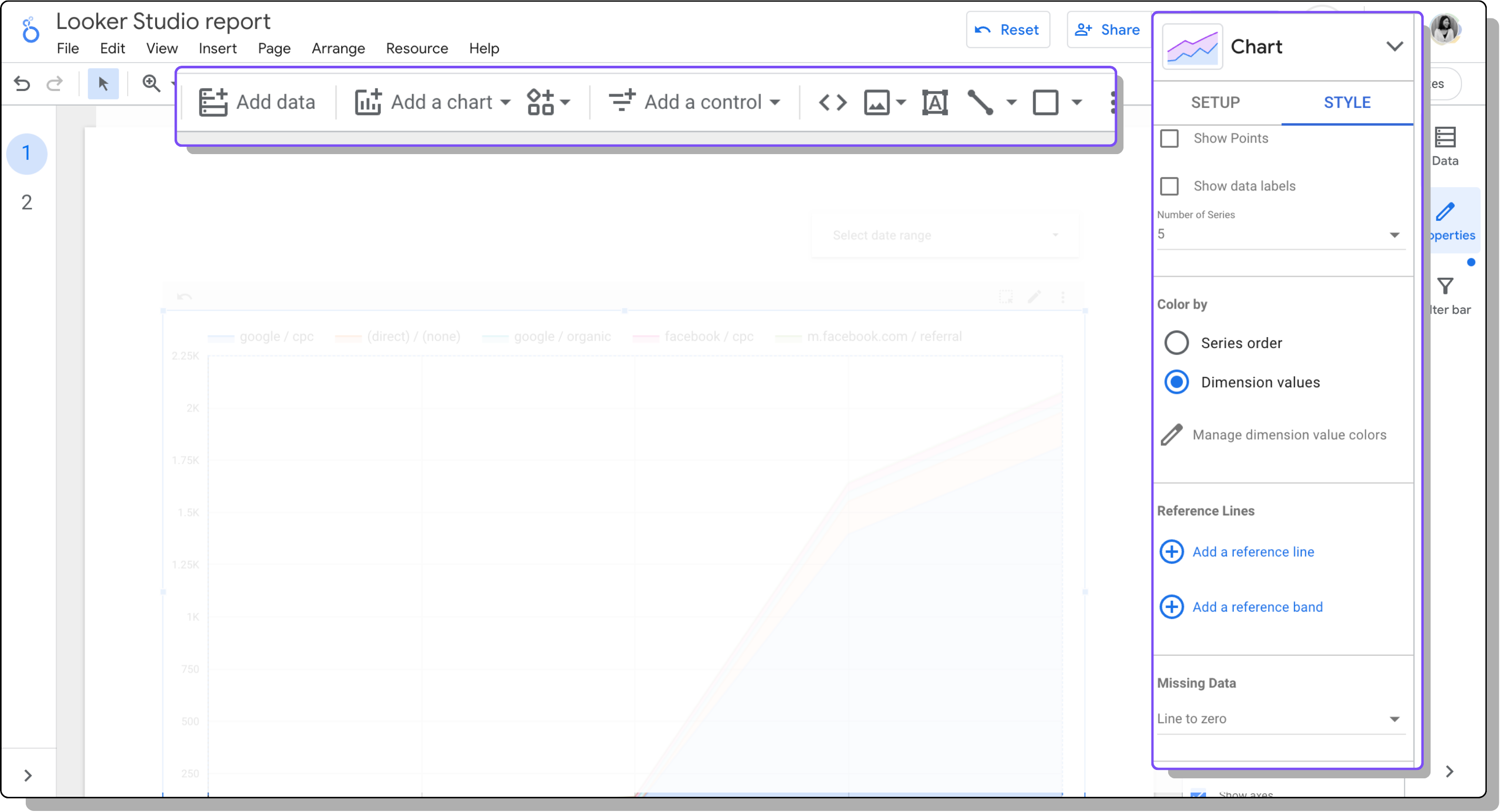Switch to the SETUP tab
This screenshot has height=812, width=1512.
[1215, 102]
